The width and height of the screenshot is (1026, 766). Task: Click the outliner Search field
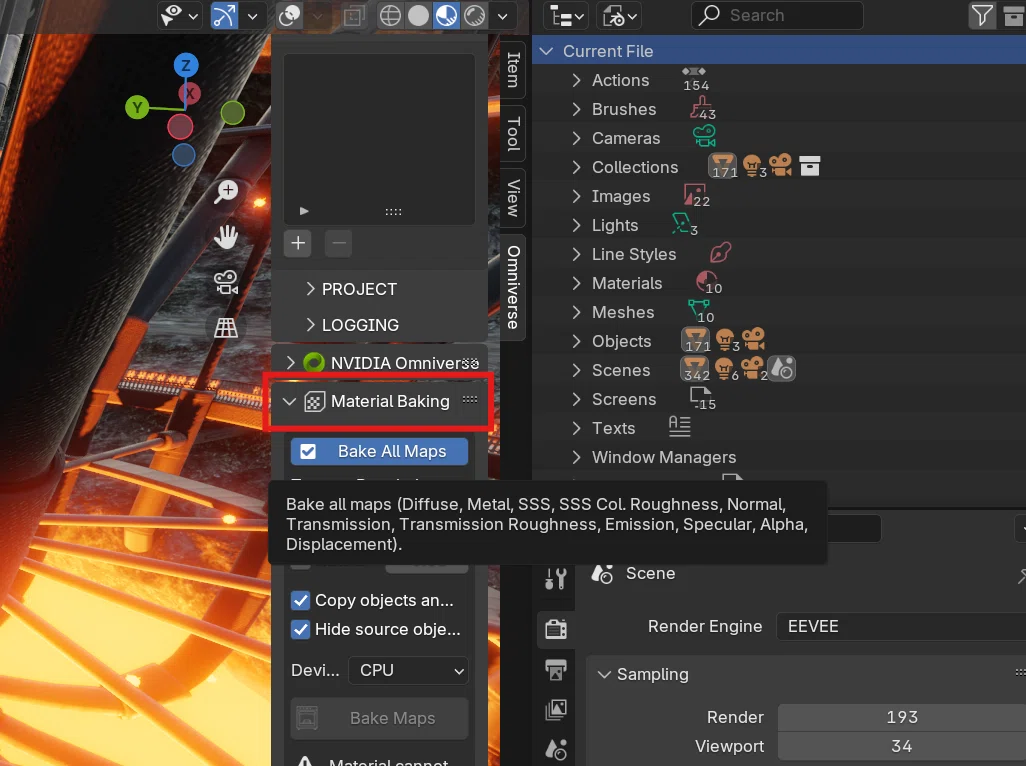pos(777,16)
